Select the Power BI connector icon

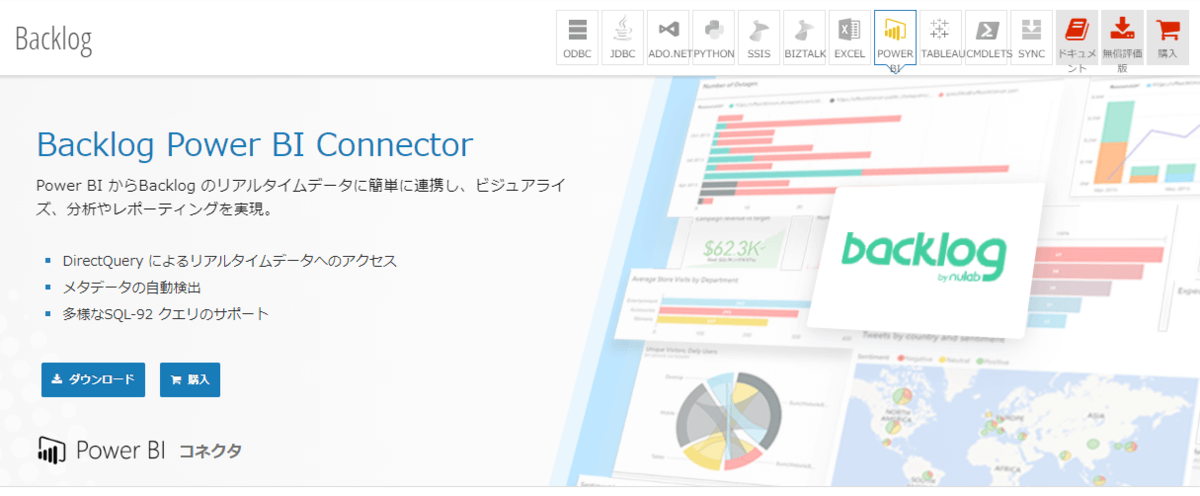pos(895,37)
